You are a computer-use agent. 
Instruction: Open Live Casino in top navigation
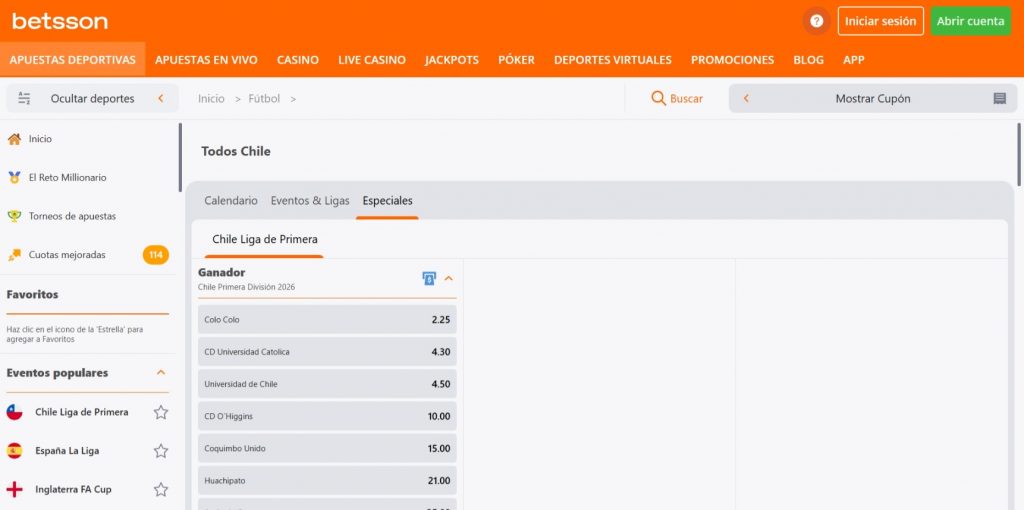(x=372, y=59)
